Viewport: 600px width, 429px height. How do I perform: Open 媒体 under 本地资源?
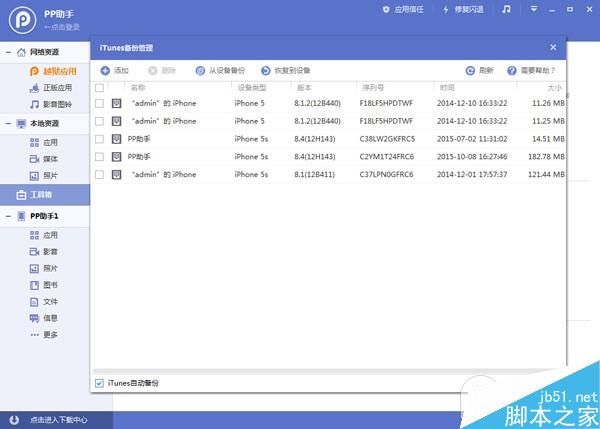44,159
